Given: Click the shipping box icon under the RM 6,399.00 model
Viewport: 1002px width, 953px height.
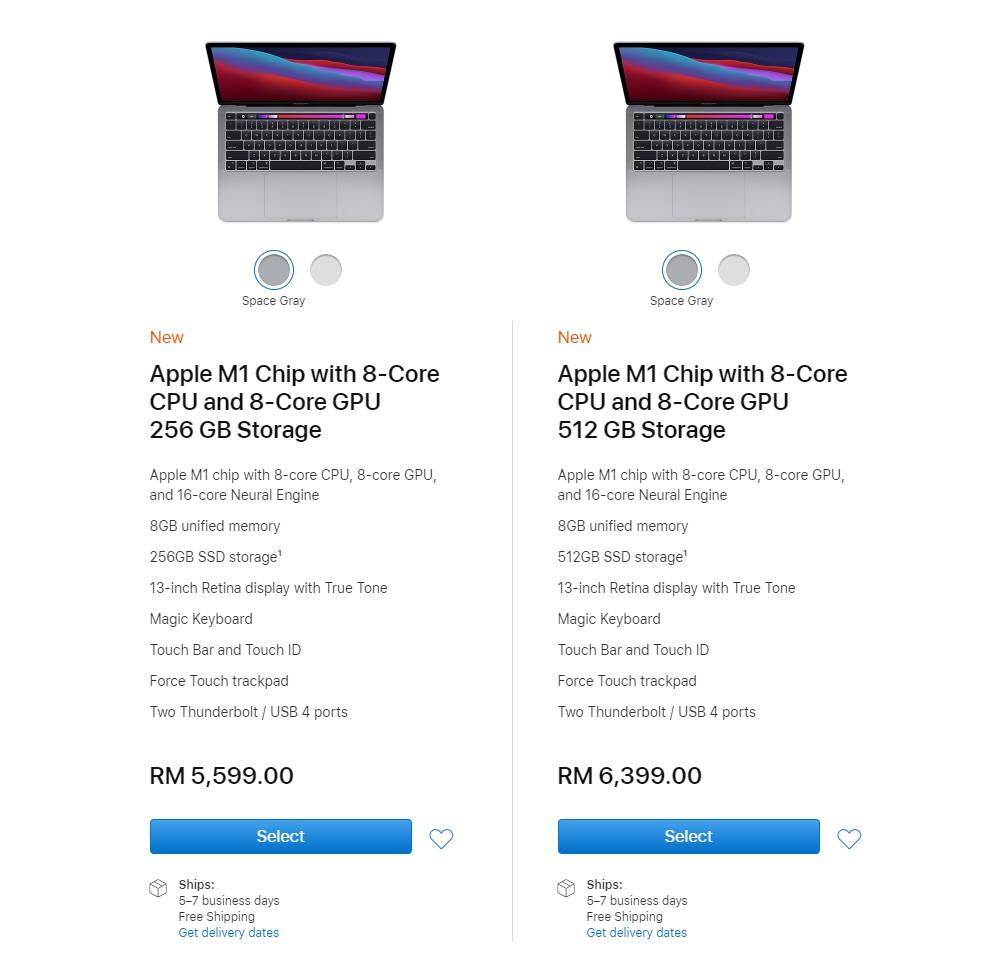Looking at the screenshot, I should [566, 888].
